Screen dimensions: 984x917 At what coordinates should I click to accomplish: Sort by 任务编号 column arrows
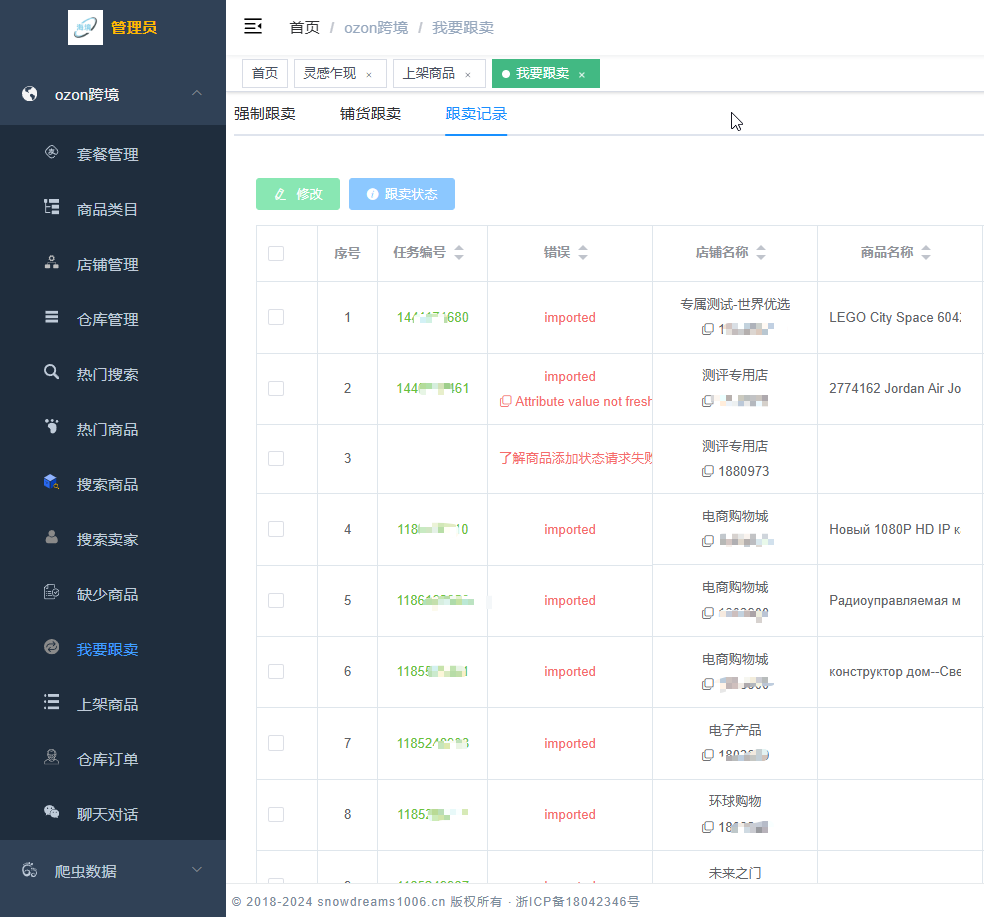(459, 253)
